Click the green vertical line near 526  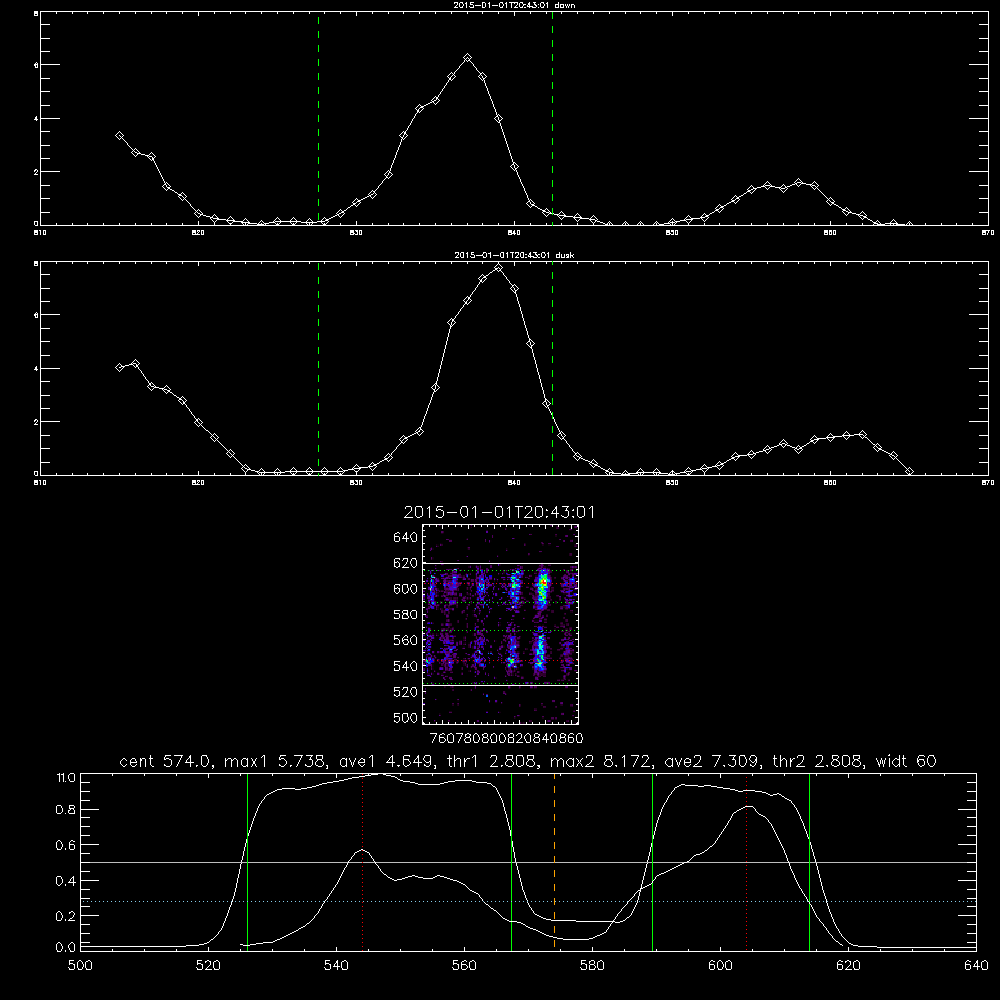[x=247, y=861]
